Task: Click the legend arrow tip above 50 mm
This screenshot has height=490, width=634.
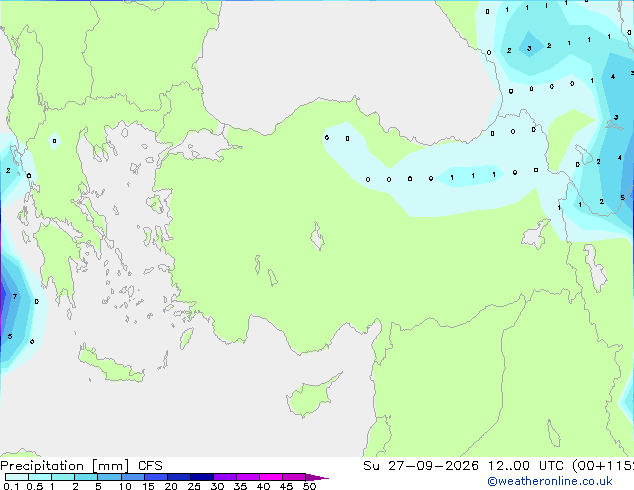Action: 317,478
